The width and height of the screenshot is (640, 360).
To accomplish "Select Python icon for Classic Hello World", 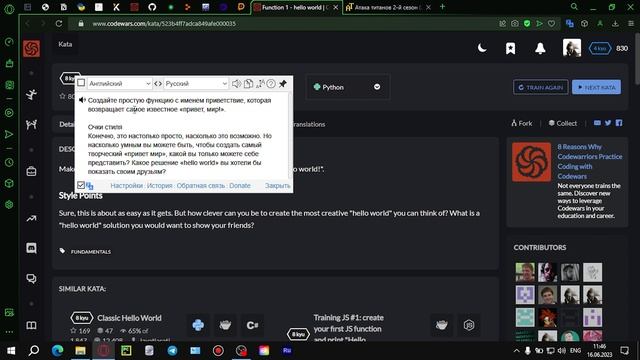I will coord(198,325).
